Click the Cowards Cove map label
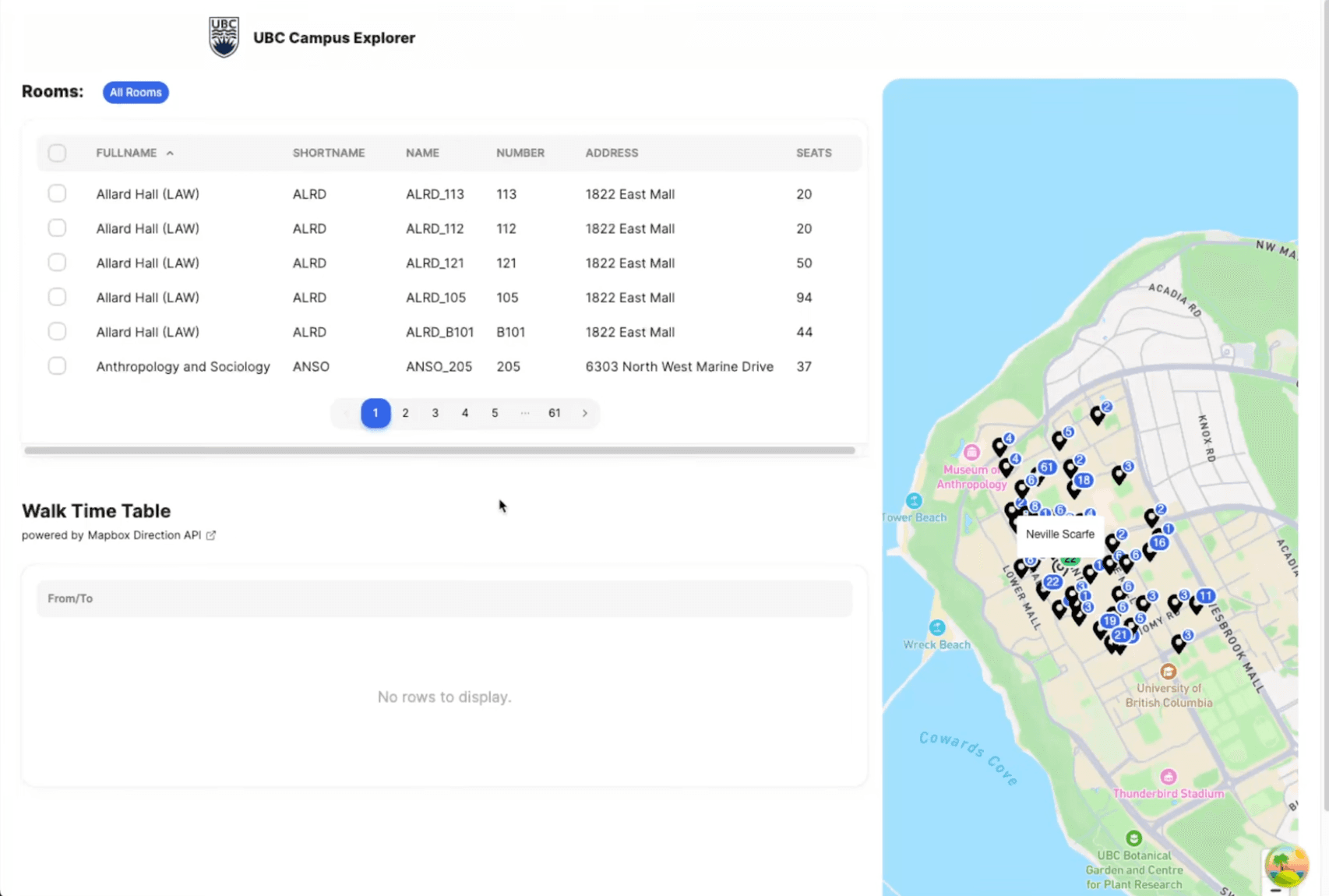1329x896 pixels. pos(968,758)
